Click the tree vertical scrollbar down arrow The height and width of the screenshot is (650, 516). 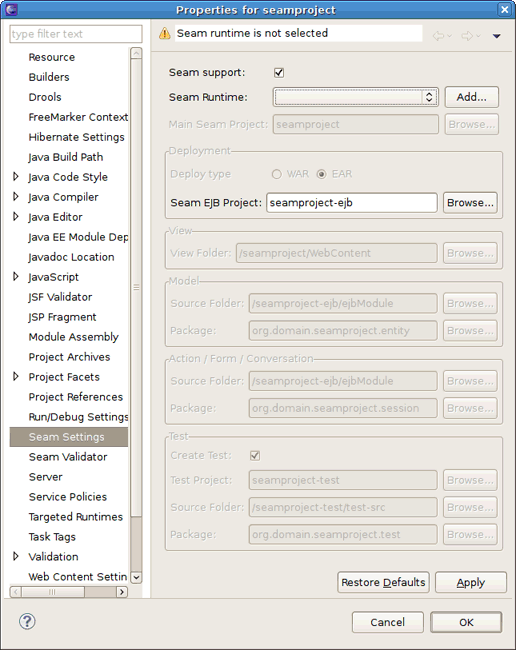[x=136, y=577]
